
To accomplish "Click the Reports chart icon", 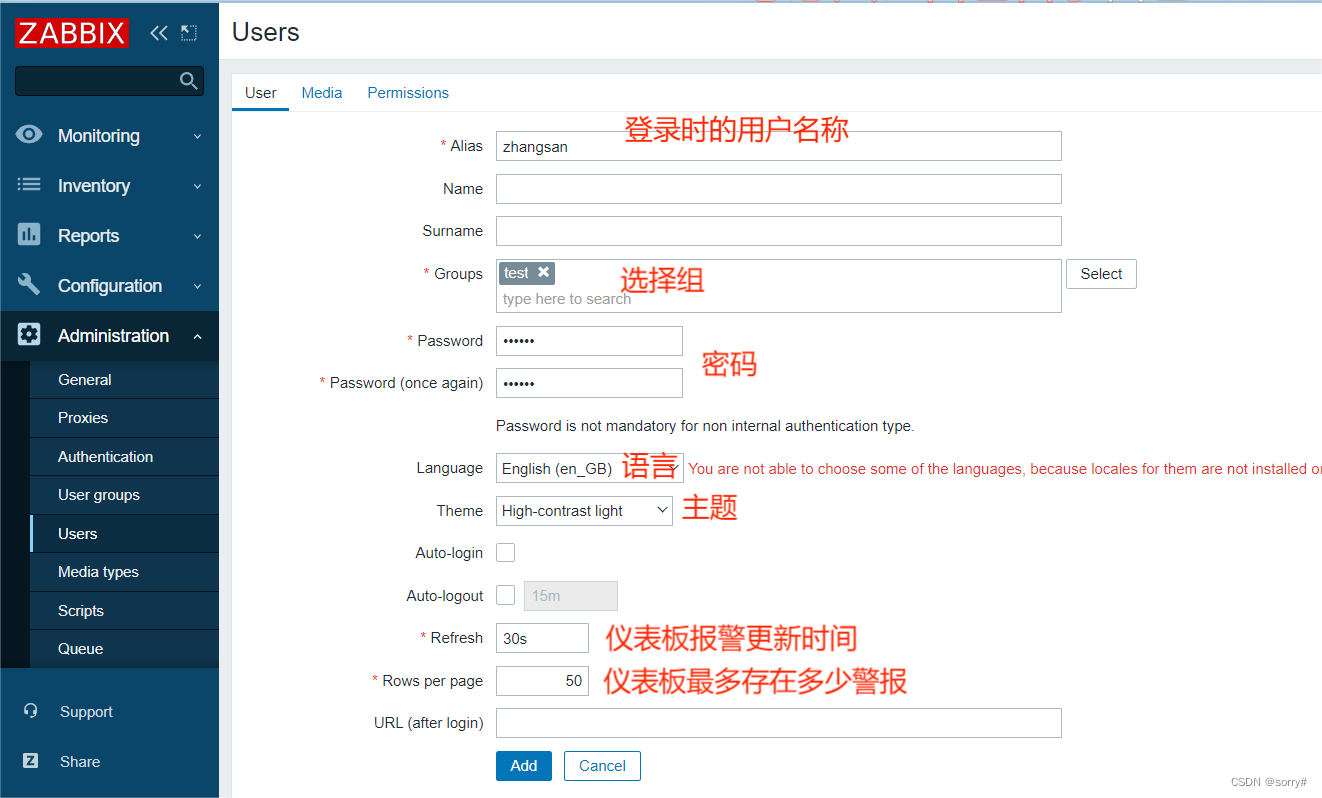I will click(29, 234).
